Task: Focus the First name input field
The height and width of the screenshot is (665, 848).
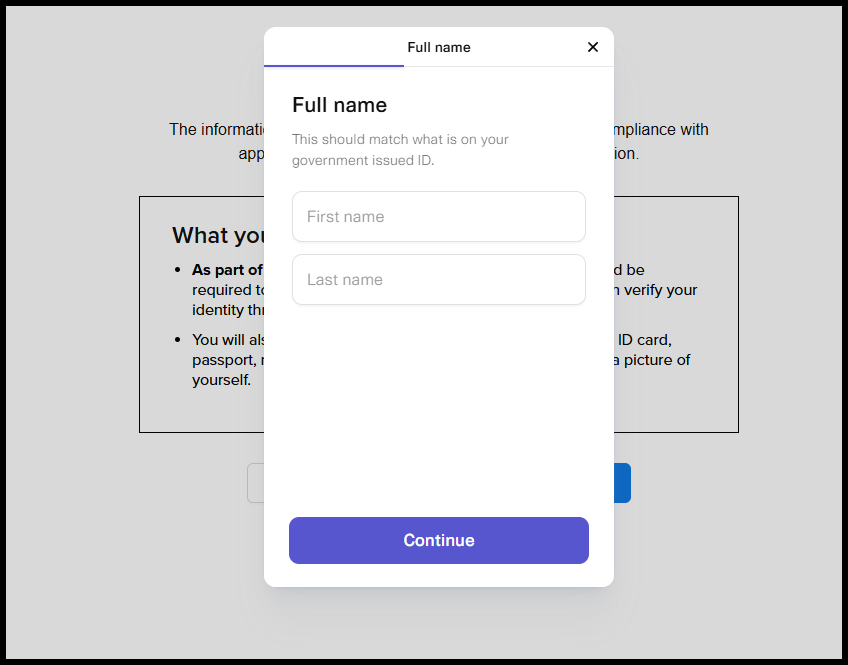Action: pos(439,216)
